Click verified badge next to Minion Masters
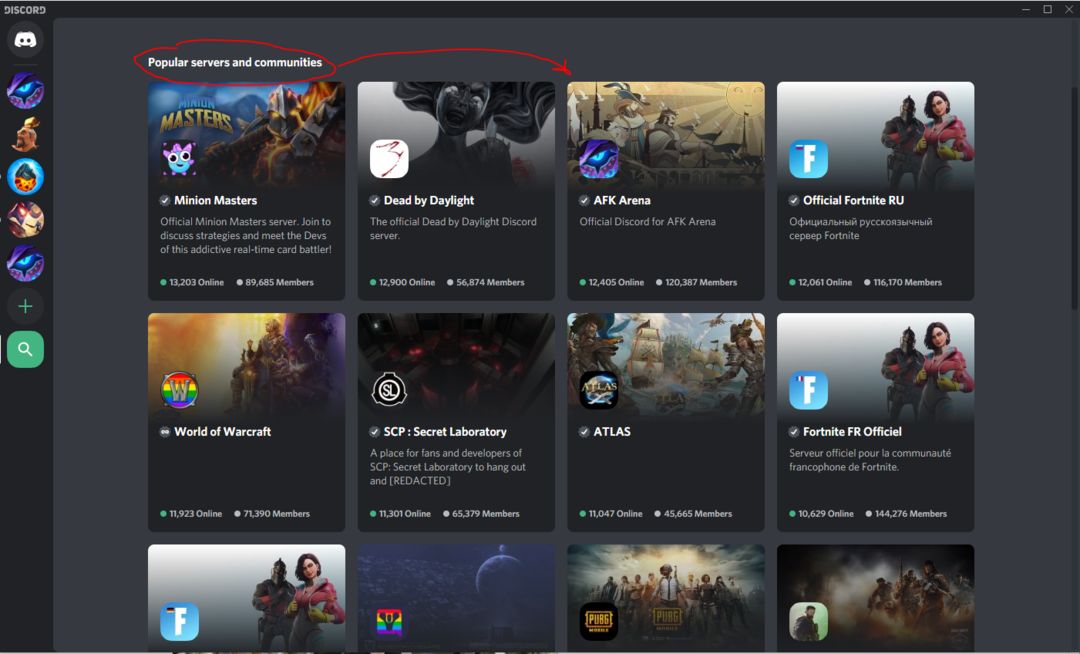The height and width of the screenshot is (654, 1080). [x=165, y=200]
